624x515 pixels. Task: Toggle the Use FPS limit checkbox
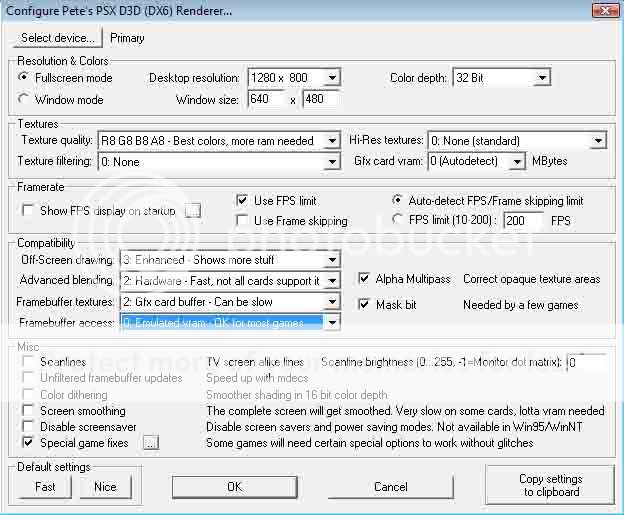242,200
